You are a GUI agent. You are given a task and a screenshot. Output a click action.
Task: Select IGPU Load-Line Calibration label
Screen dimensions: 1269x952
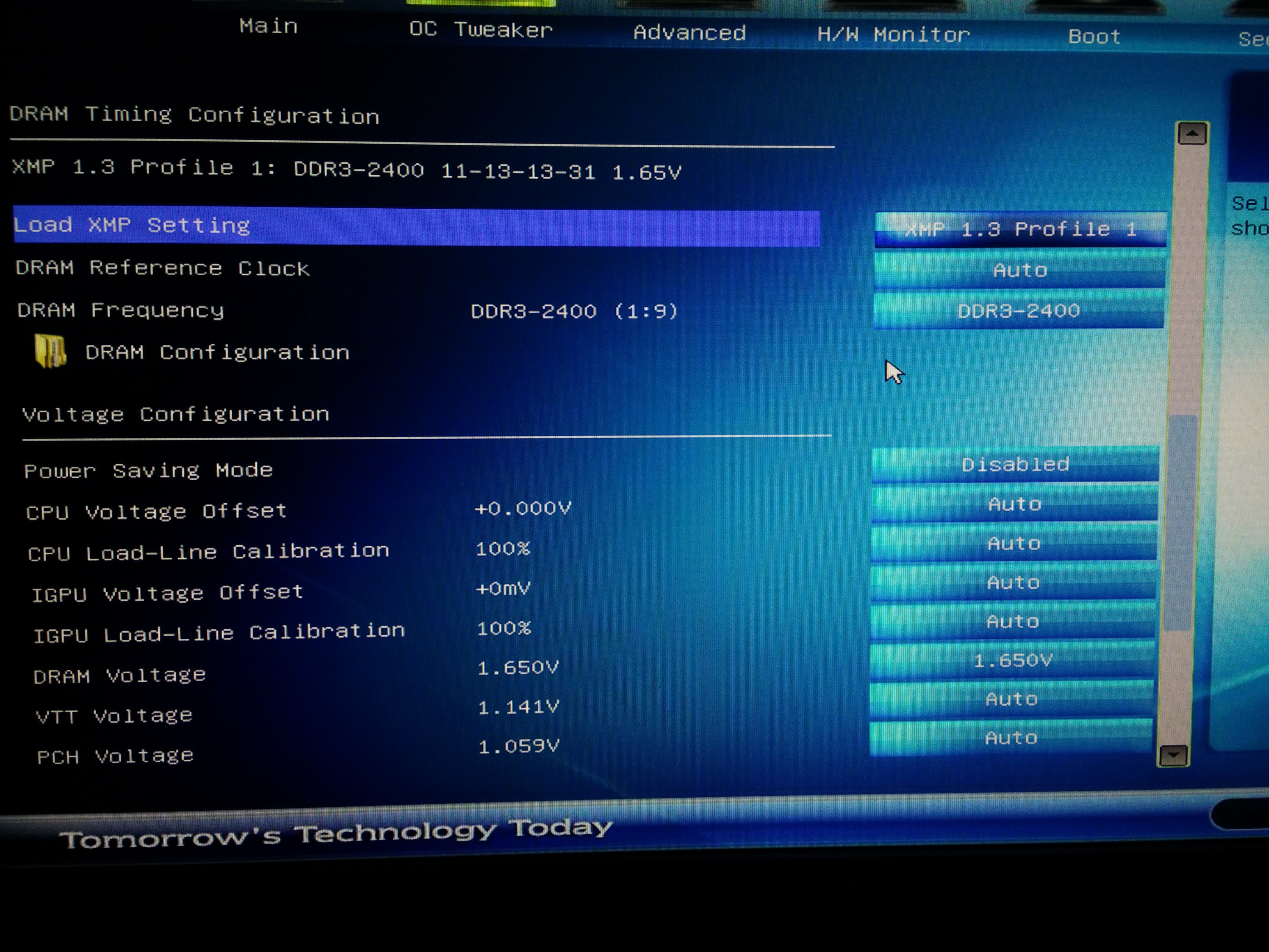pyautogui.click(x=219, y=633)
